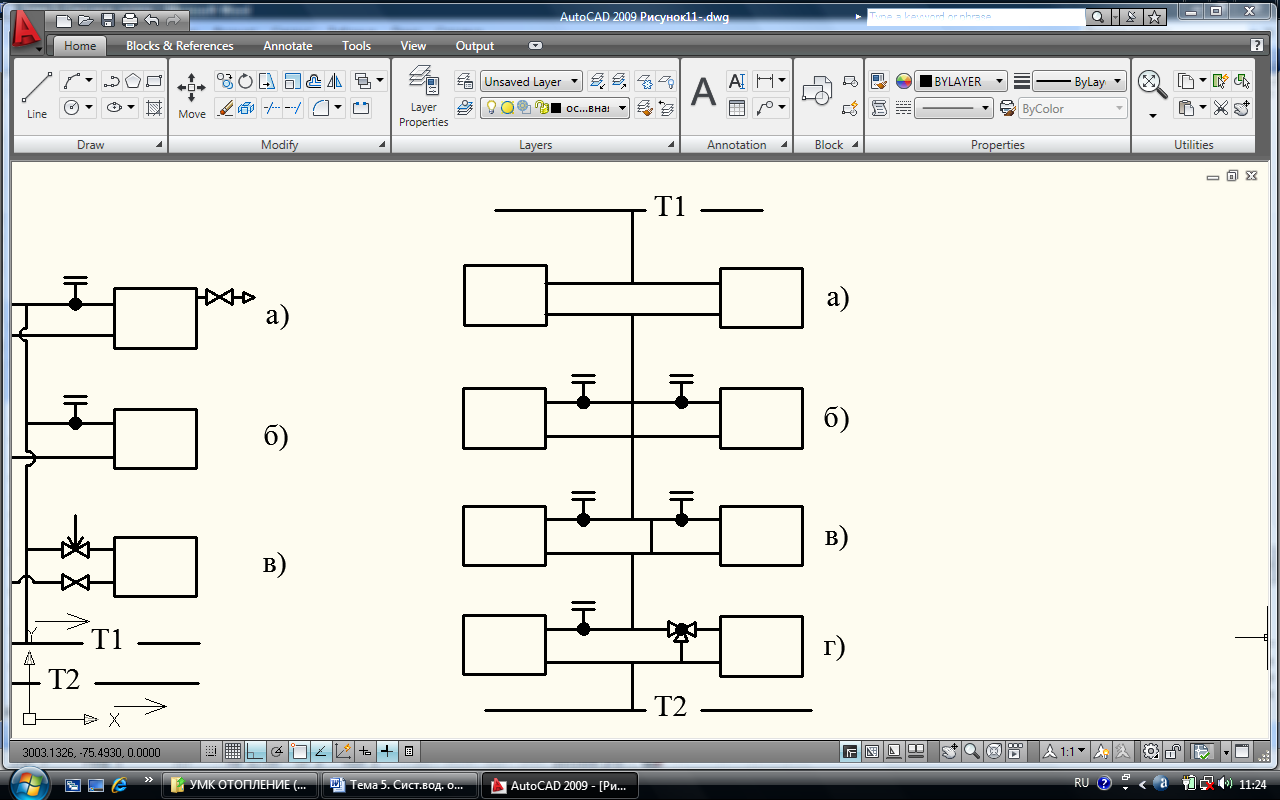This screenshot has width=1280, height=800.
Task: Select the Stretch tool in Modify panel
Action: [267, 81]
